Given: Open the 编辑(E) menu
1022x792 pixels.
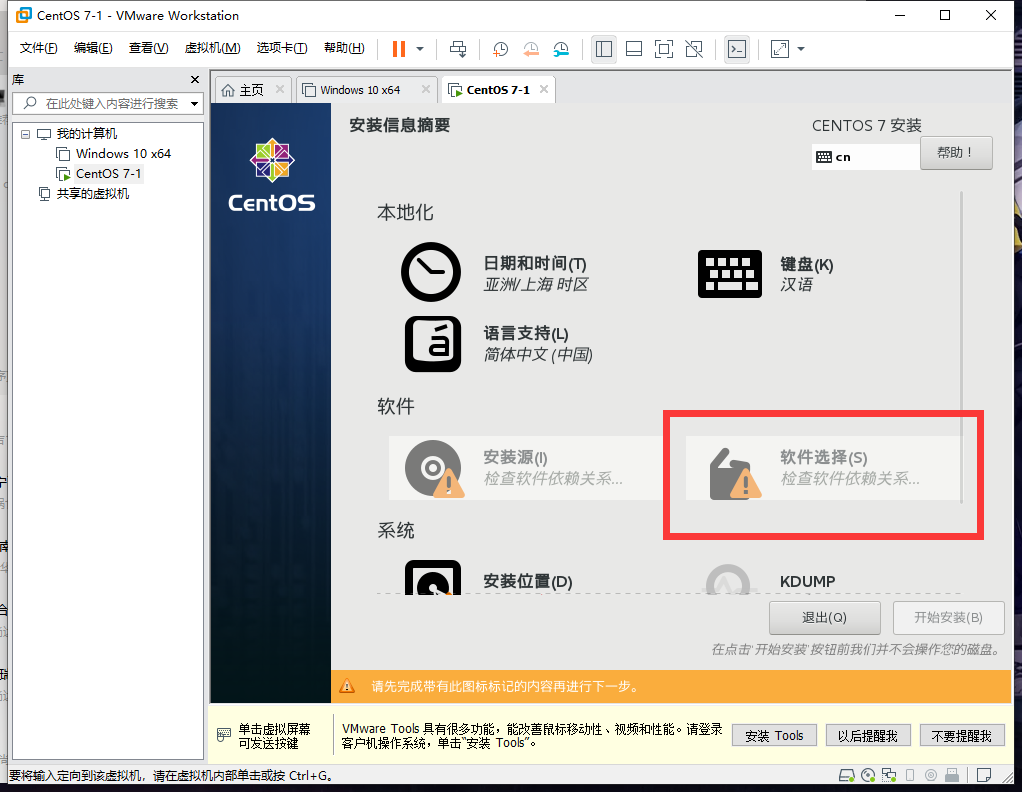Looking at the screenshot, I should click(x=93, y=48).
